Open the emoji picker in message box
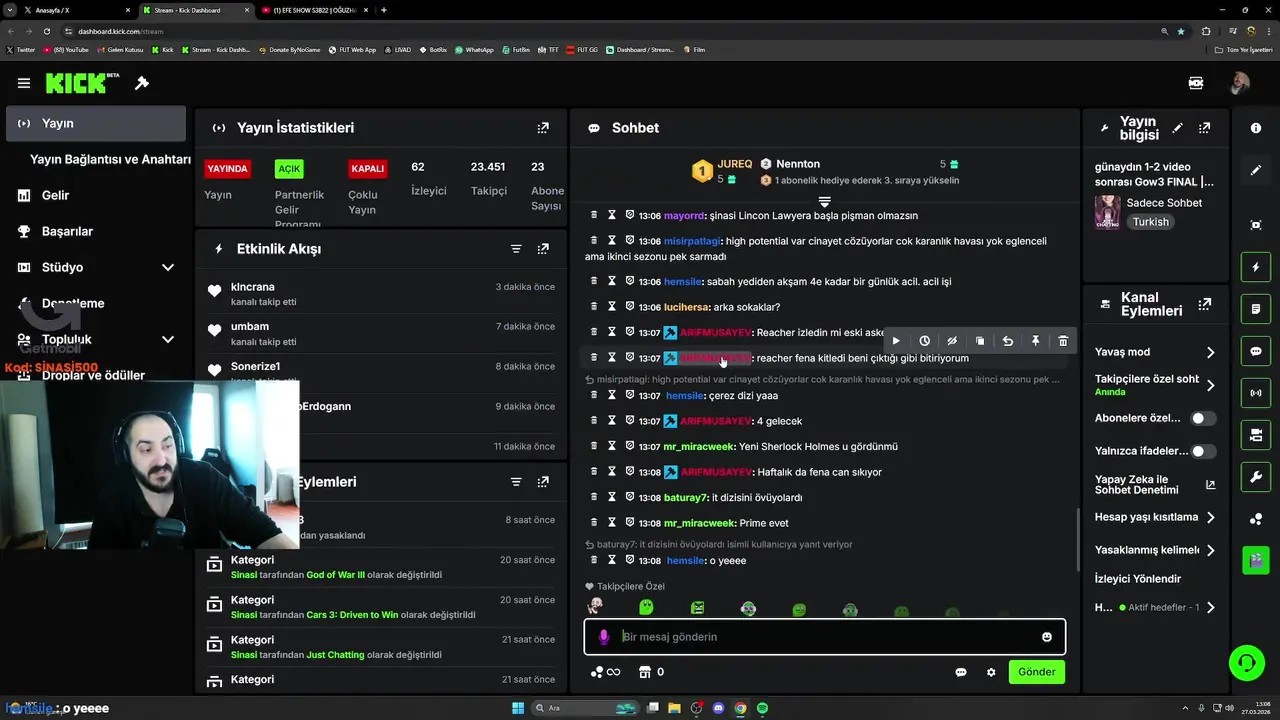Image resolution: width=1280 pixels, height=720 pixels. [1047, 637]
